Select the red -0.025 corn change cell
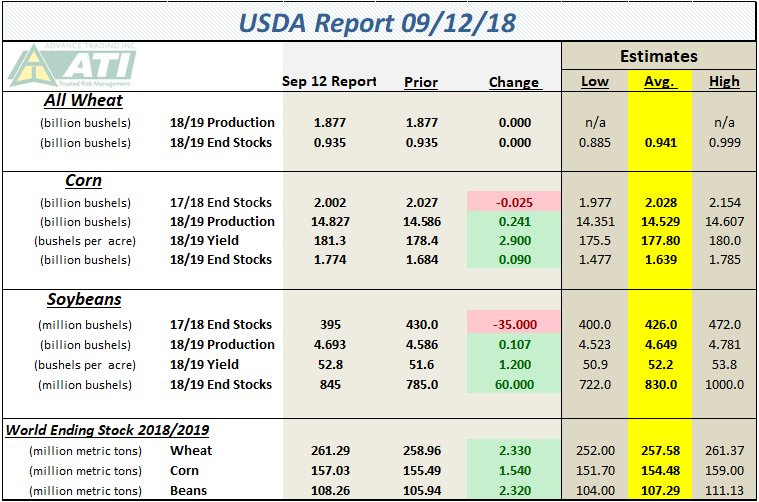Image resolution: width=759 pixels, height=502 pixels. [x=514, y=202]
